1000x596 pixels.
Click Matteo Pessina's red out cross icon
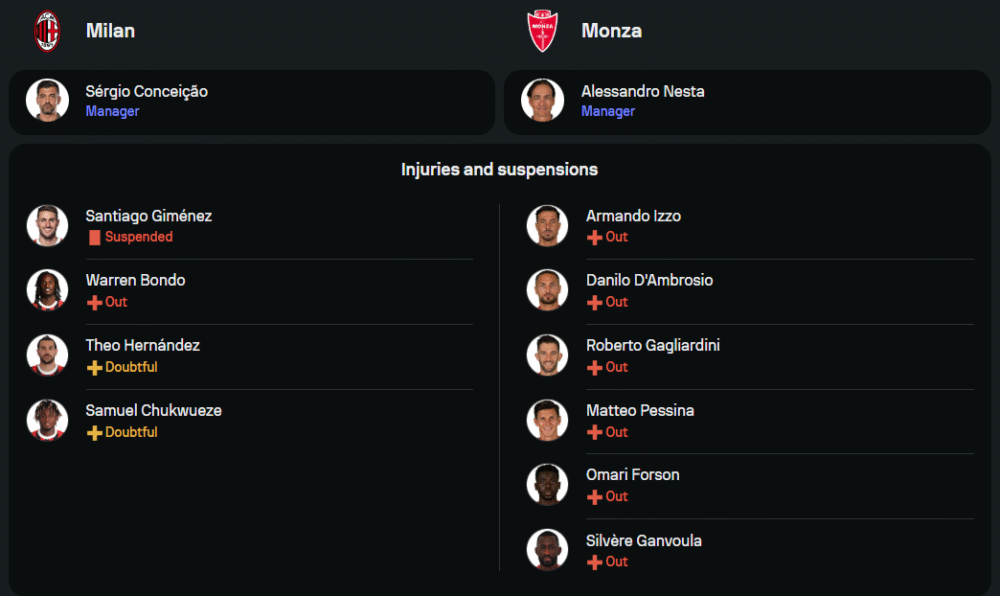click(594, 433)
